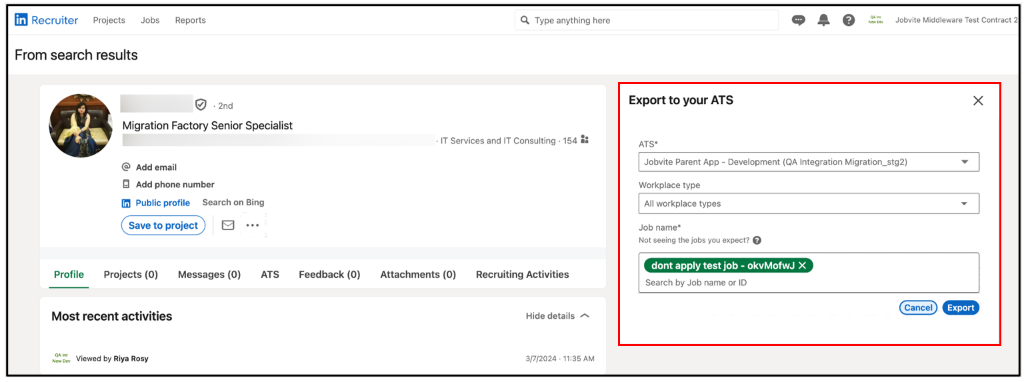Click the verification shield badge icon
The image size is (1026, 382).
tap(201, 105)
